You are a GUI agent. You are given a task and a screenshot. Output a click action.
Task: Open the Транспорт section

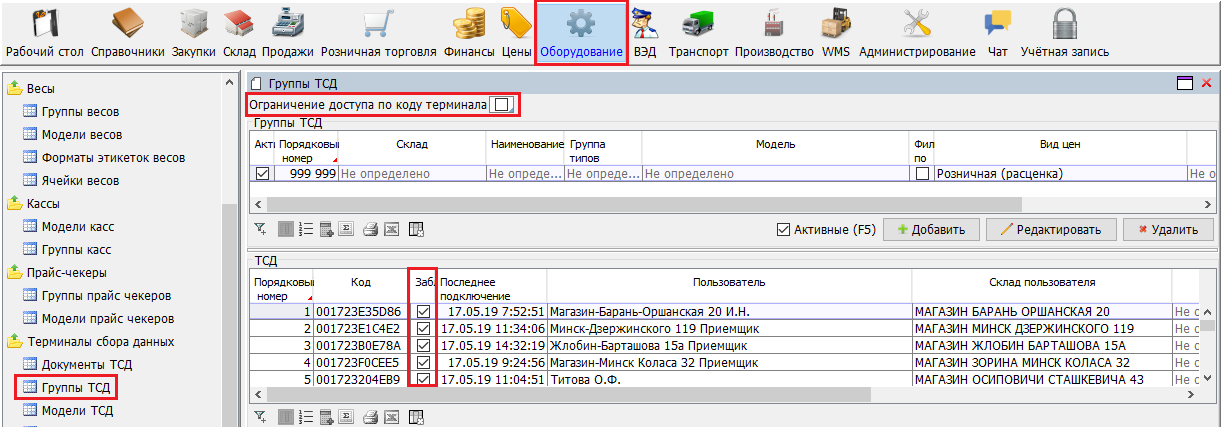pos(699,33)
